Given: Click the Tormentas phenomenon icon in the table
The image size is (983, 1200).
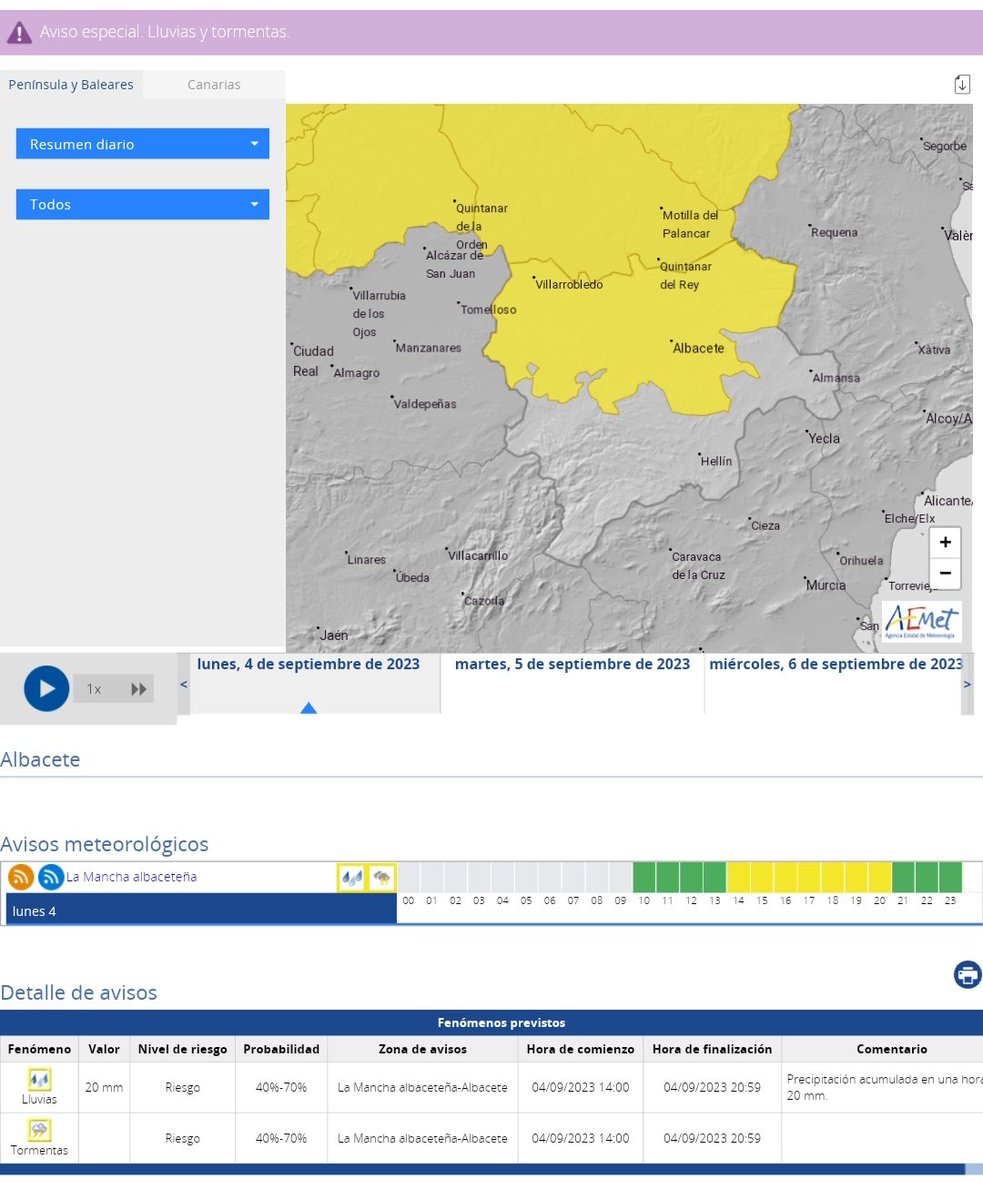Looking at the screenshot, I should click(x=39, y=1131).
